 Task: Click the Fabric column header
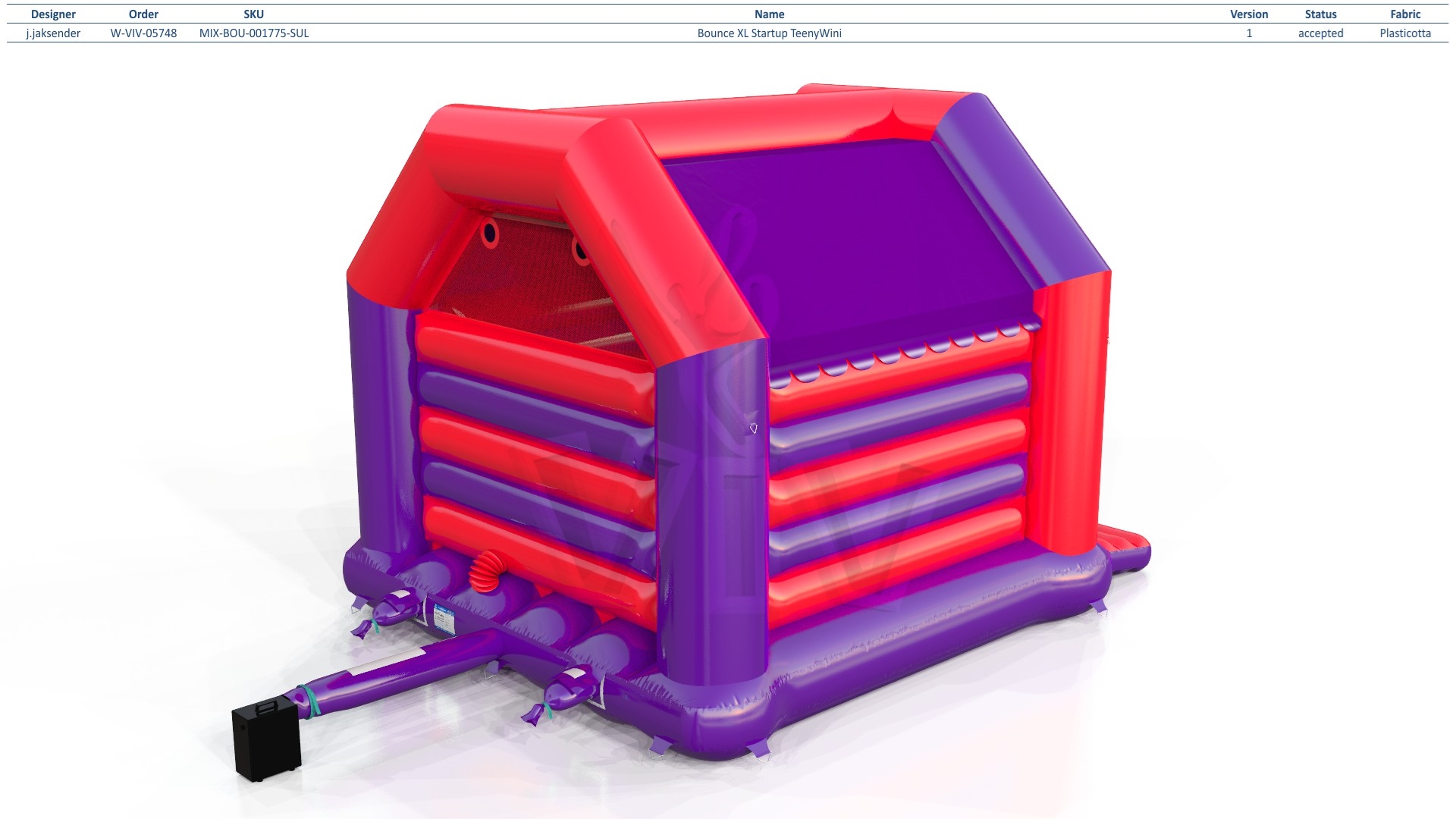[x=1405, y=14]
